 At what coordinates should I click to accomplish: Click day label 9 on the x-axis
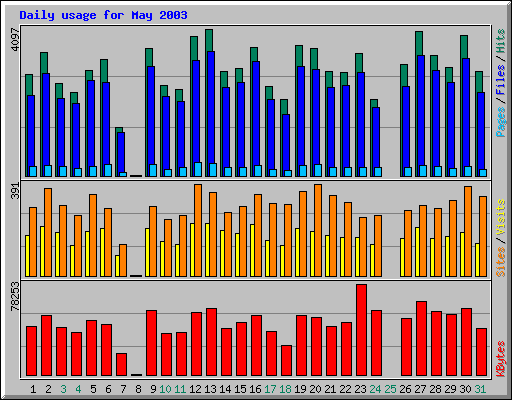point(153,389)
